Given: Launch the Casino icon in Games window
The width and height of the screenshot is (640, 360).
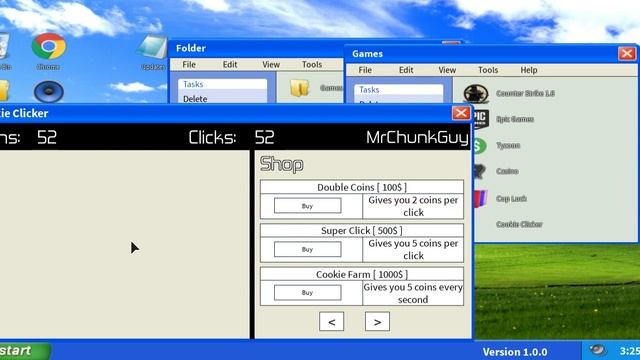Looking at the screenshot, I should 479,171.
